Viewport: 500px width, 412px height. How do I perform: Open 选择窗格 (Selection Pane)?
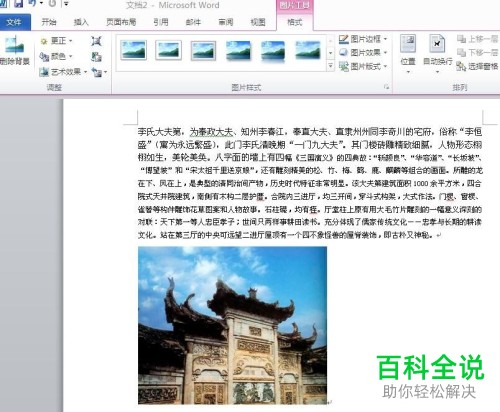(x=477, y=66)
